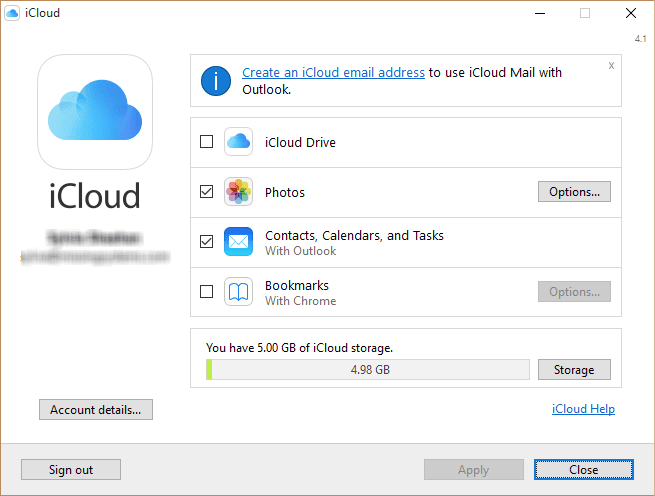Open Bookmarks Options button
This screenshot has width=655, height=496.
(574, 292)
